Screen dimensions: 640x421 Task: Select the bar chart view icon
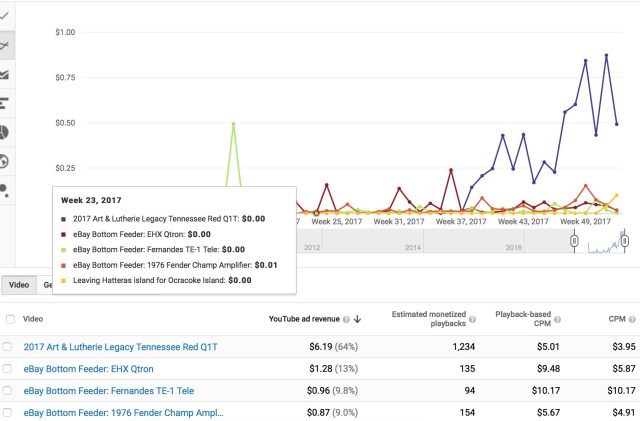[6, 103]
